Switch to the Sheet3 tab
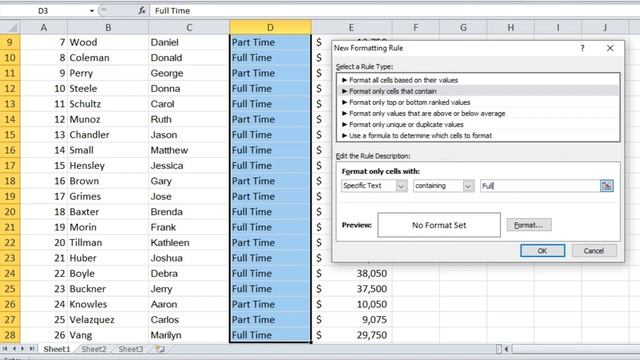 coord(131,349)
